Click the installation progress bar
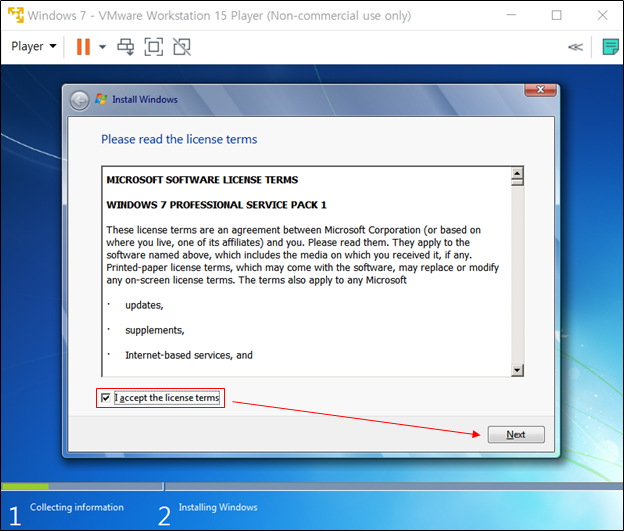624x531 pixels. [312, 486]
